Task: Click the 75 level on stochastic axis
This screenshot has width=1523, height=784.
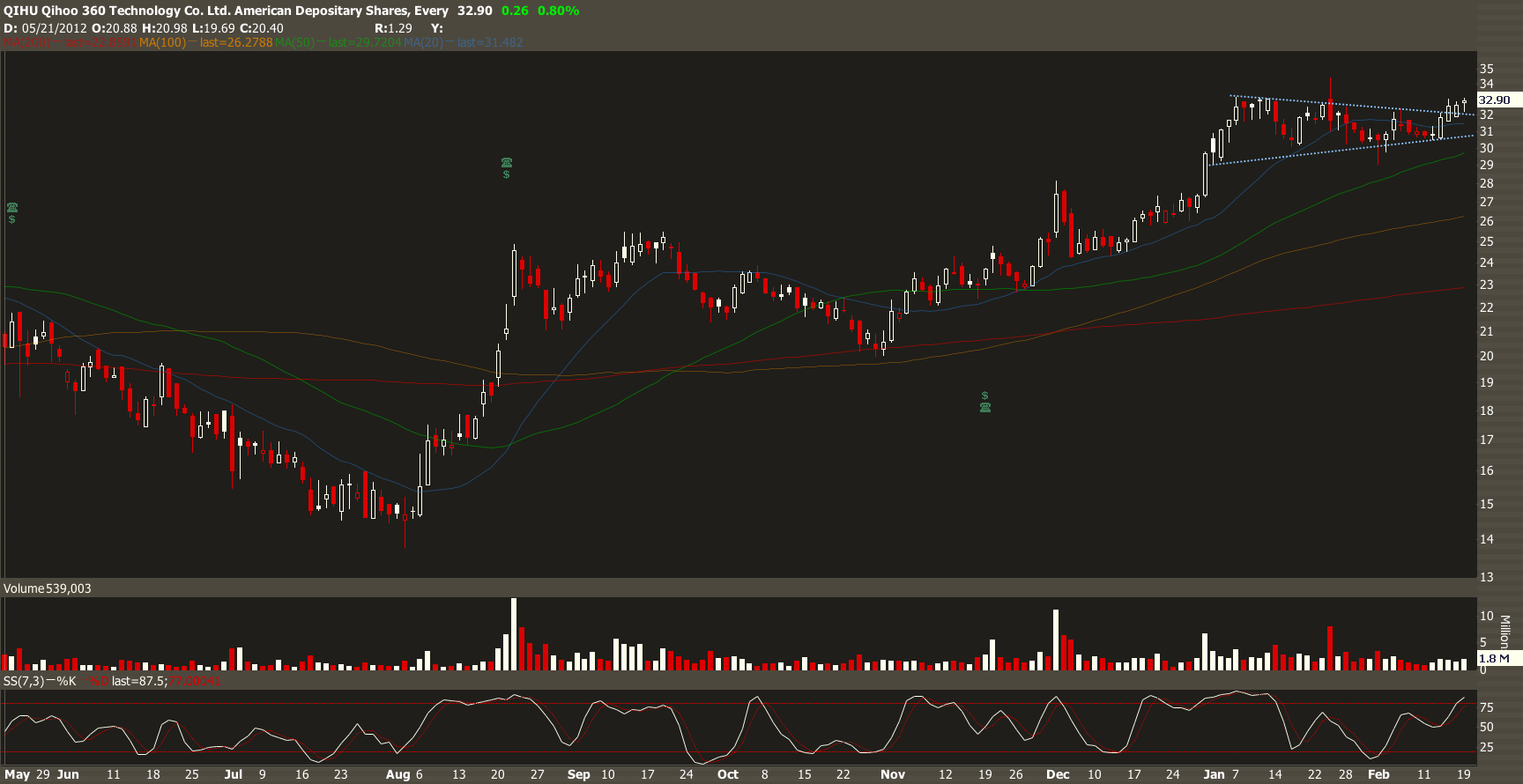Action: [x=1486, y=707]
